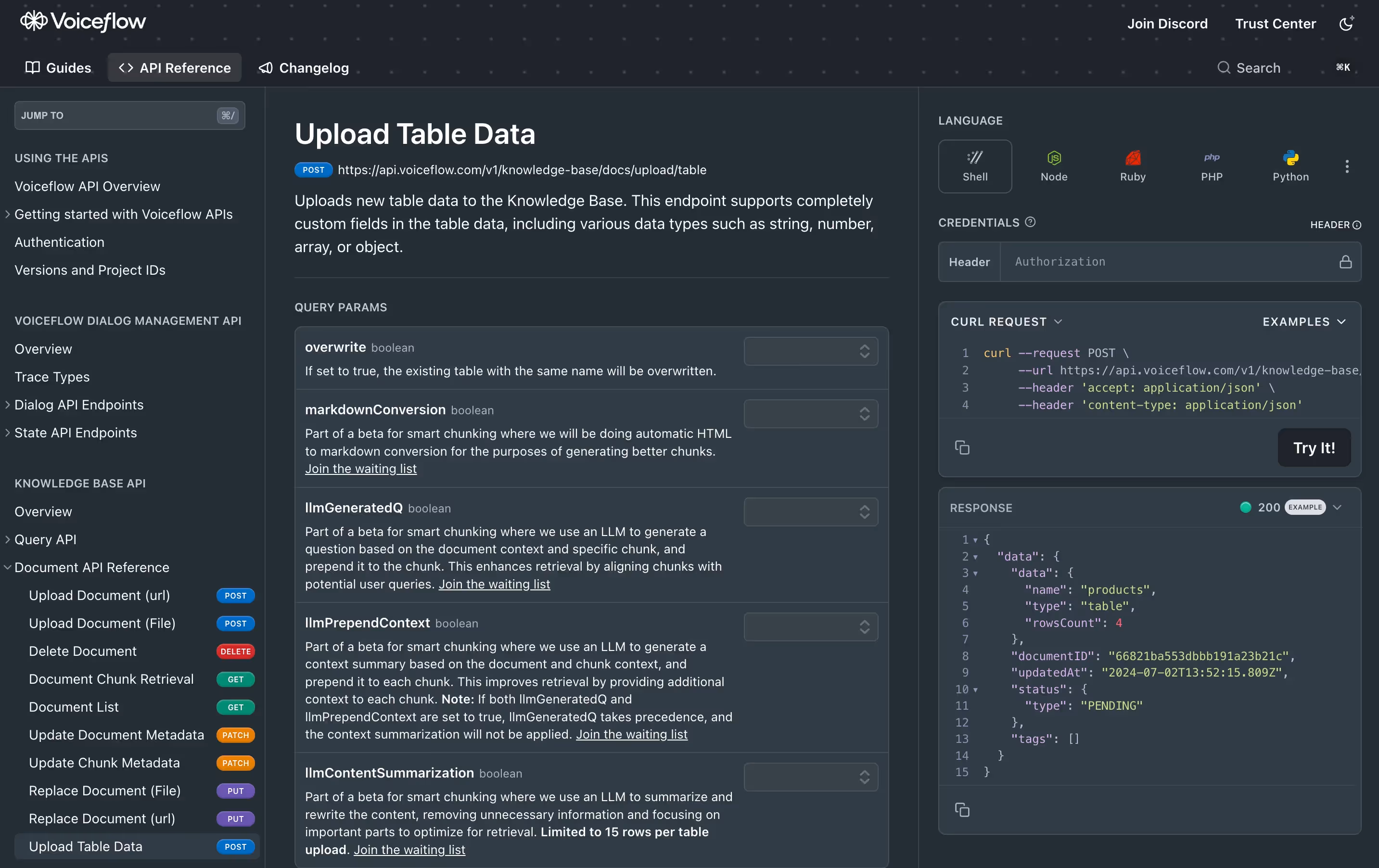The height and width of the screenshot is (868, 1379).
Task: Select the Shell language icon
Action: (x=975, y=166)
